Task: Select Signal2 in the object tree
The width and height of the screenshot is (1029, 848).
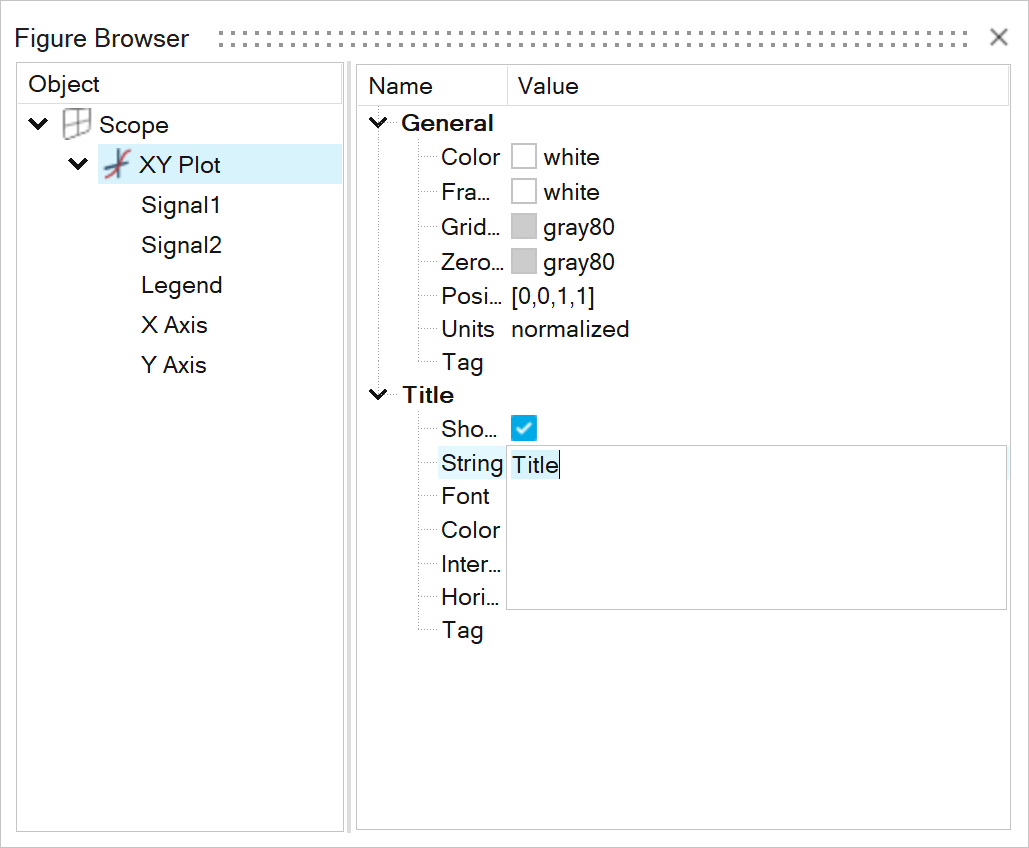Action: (x=181, y=245)
